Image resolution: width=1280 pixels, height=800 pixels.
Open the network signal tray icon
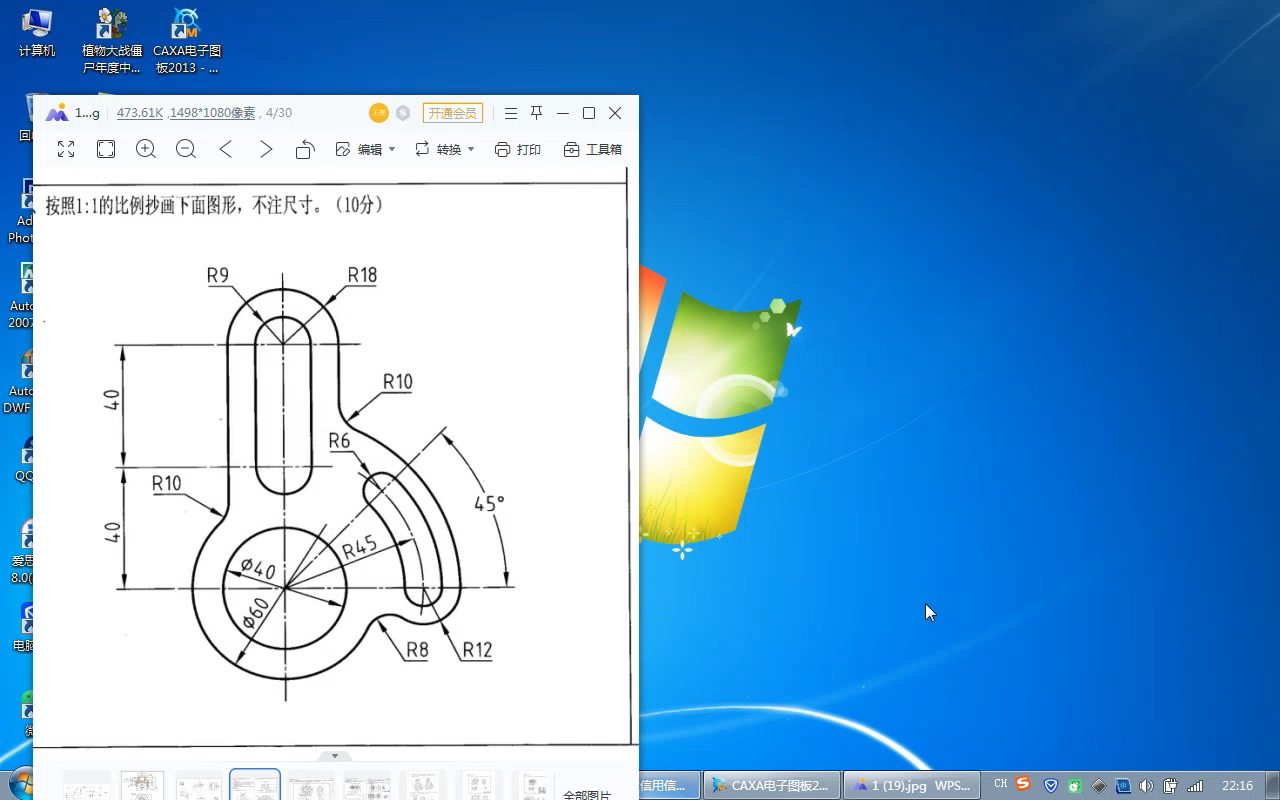point(1195,786)
